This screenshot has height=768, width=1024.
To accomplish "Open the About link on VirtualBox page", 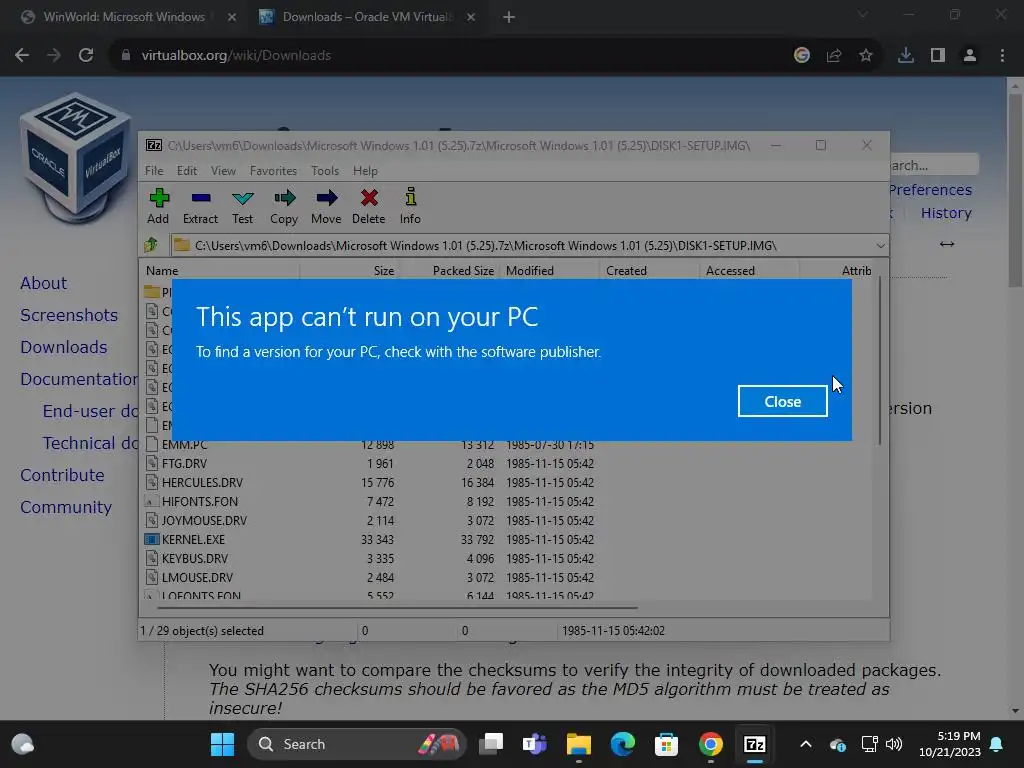I will tap(43, 283).
